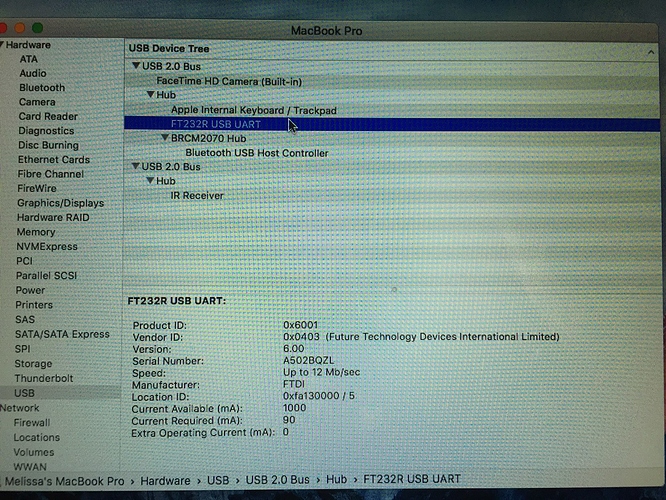Collapse the Hub above IR Receiver

(x=150, y=181)
